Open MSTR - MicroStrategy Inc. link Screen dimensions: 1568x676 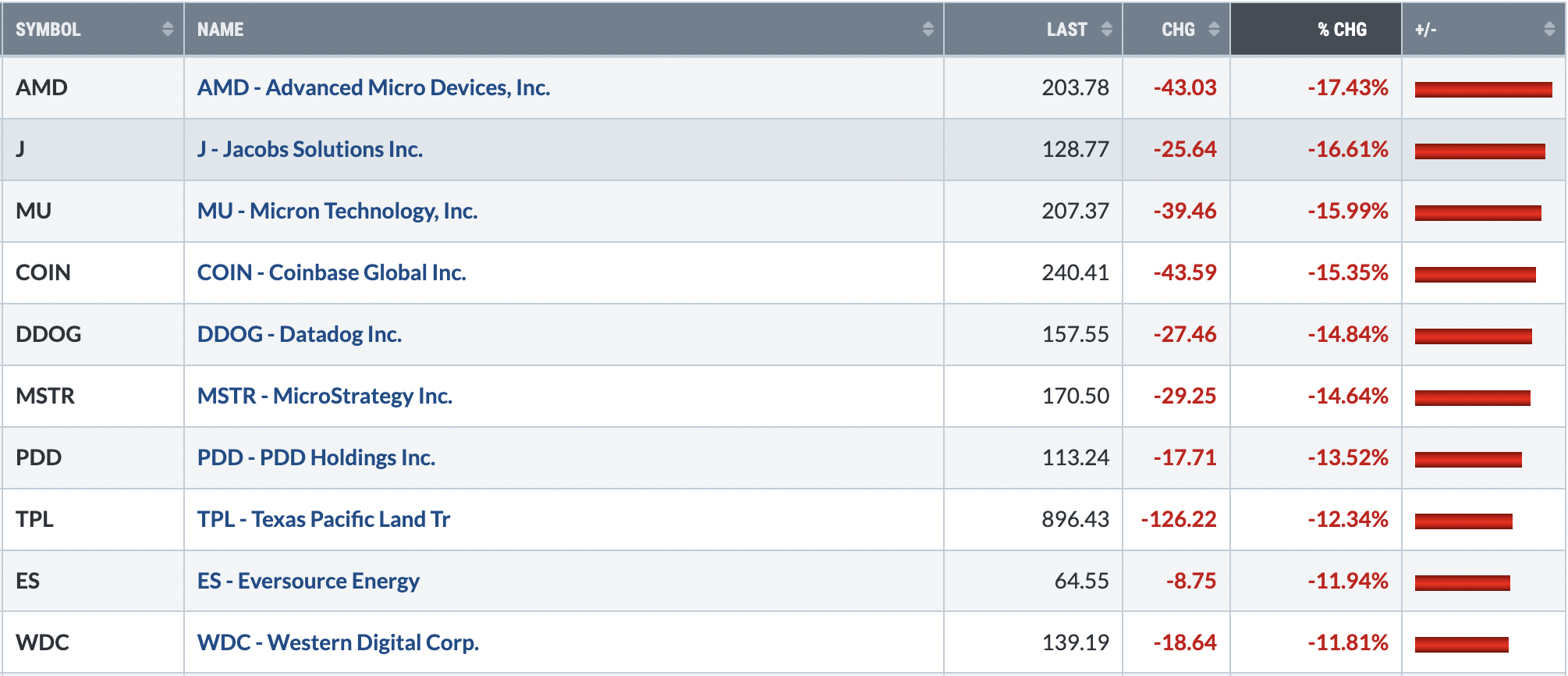click(325, 396)
